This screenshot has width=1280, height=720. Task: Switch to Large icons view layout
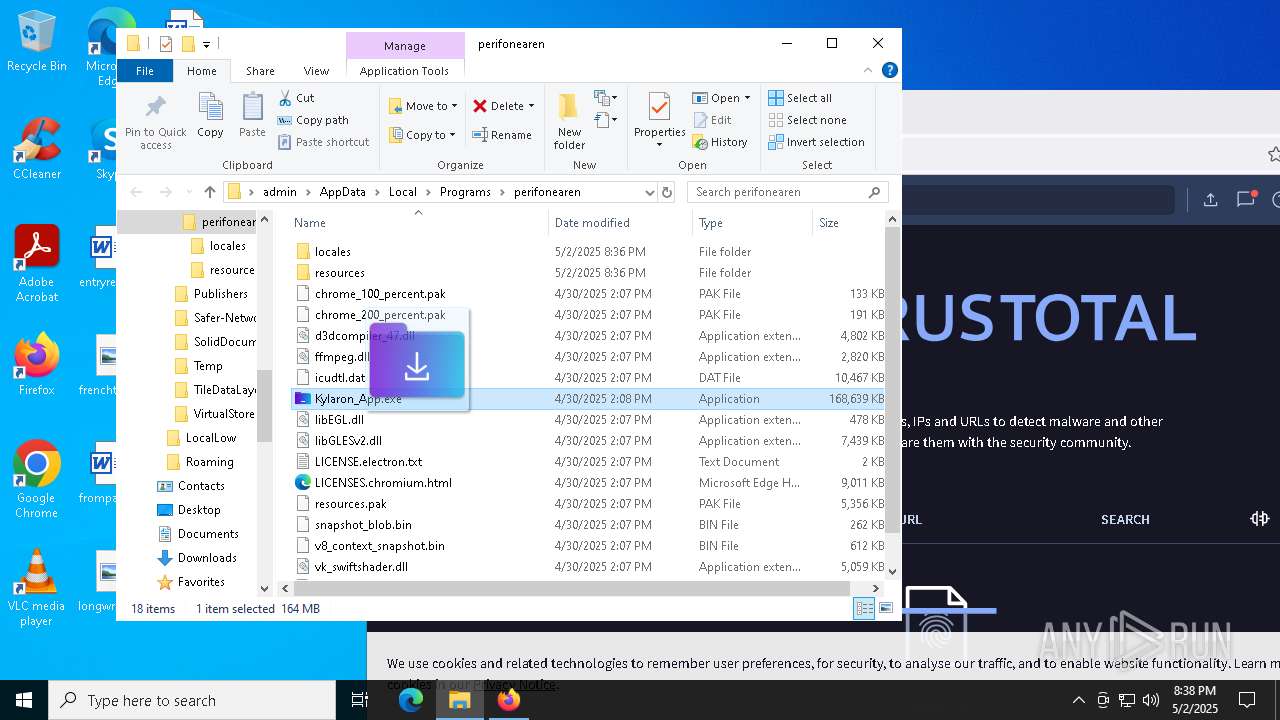click(x=885, y=608)
